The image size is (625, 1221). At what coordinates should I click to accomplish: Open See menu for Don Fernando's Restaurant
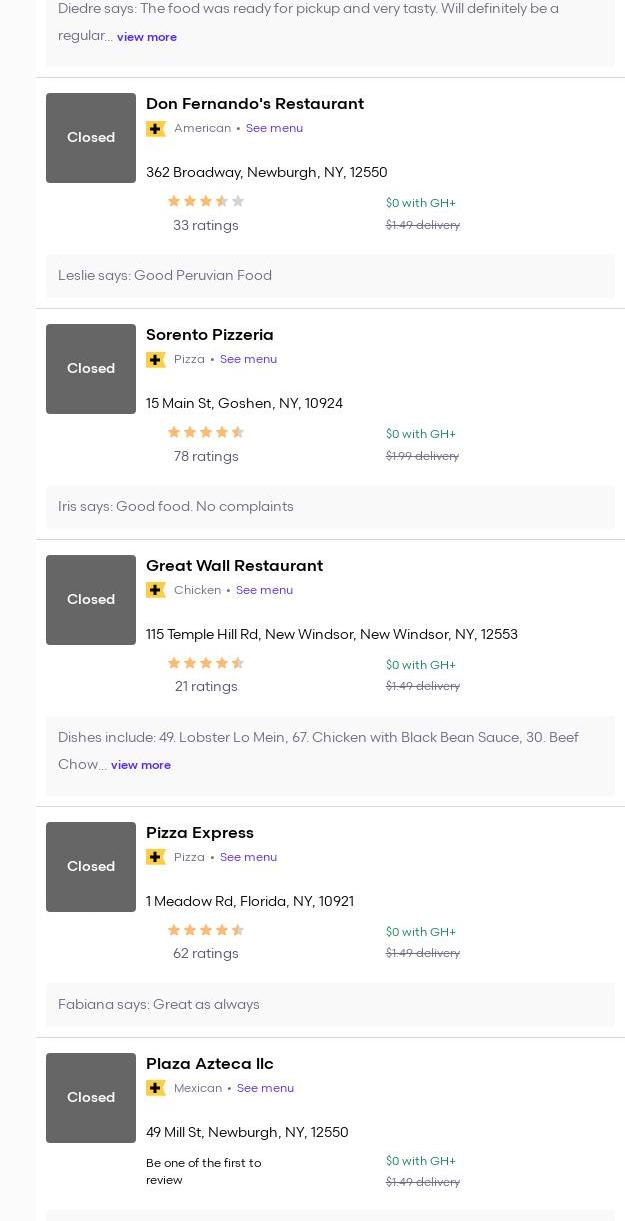click(274, 128)
